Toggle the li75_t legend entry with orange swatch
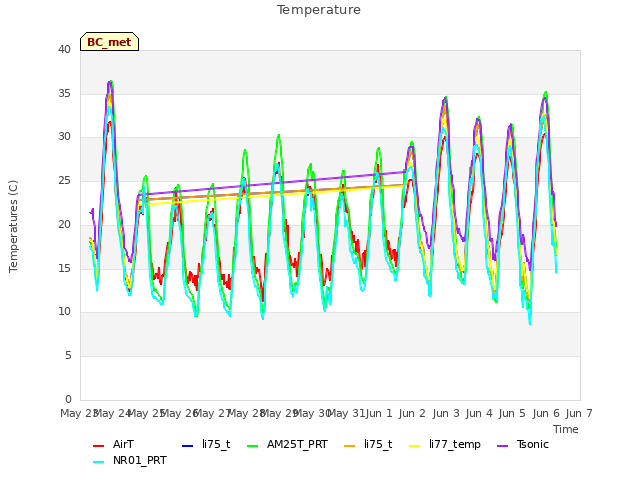The width and height of the screenshot is (640, 480). tap(368, 444)
